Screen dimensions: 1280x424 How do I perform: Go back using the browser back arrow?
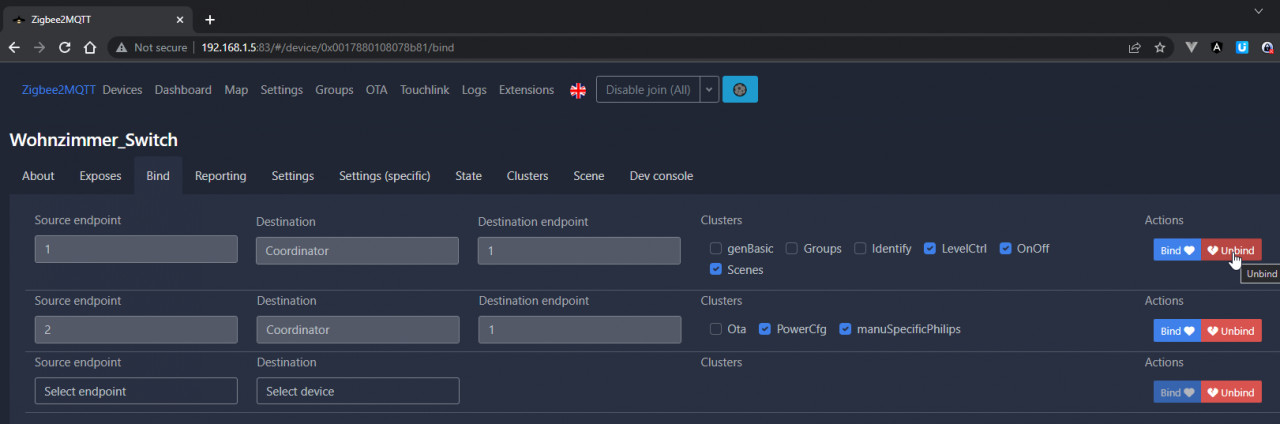click(16, 47)
